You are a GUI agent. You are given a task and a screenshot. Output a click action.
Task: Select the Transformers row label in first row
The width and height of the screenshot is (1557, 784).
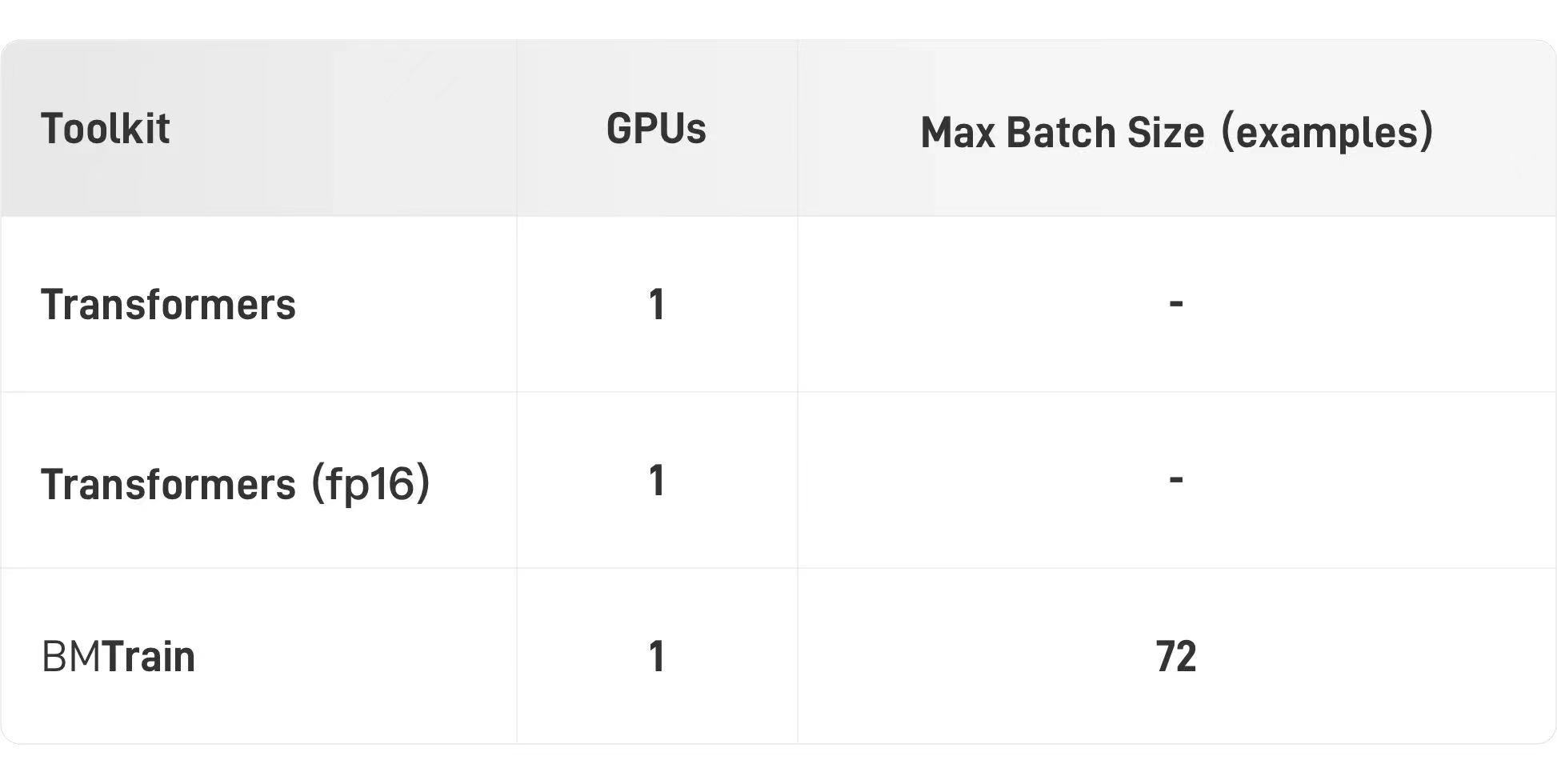[x=168, y=305]
